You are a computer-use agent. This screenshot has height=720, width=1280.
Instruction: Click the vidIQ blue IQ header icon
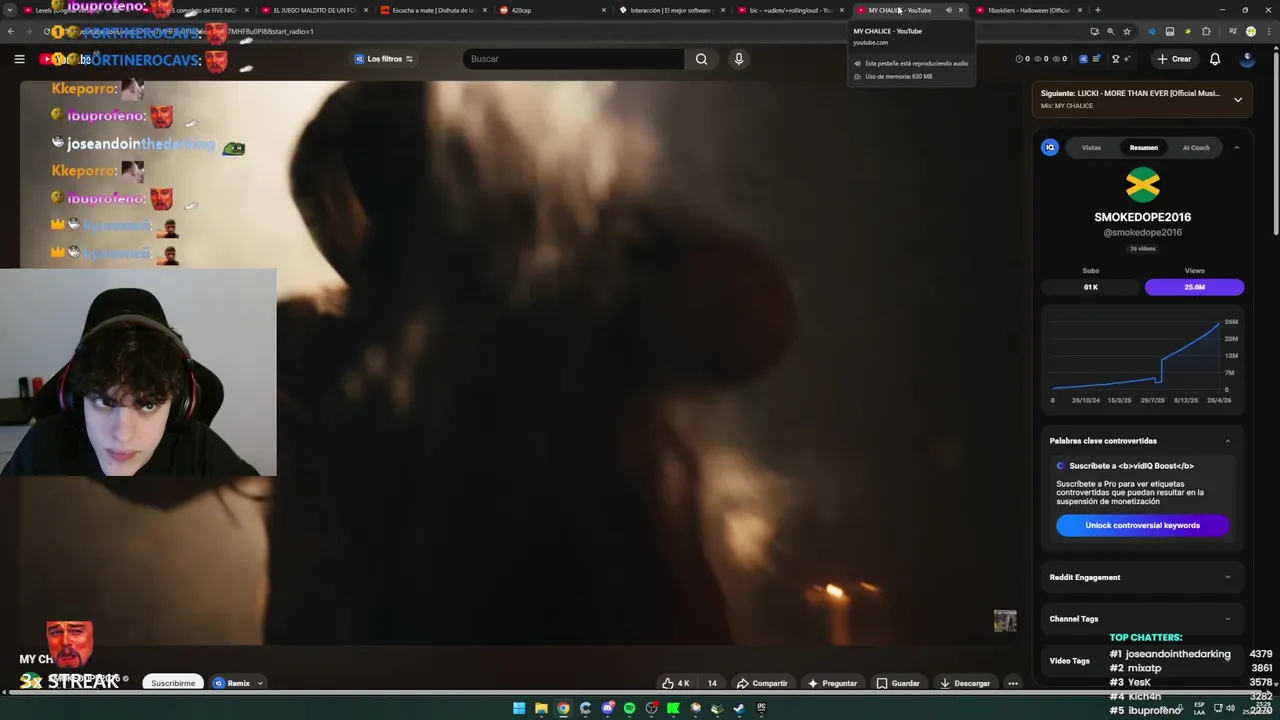tap(1083, 59)
